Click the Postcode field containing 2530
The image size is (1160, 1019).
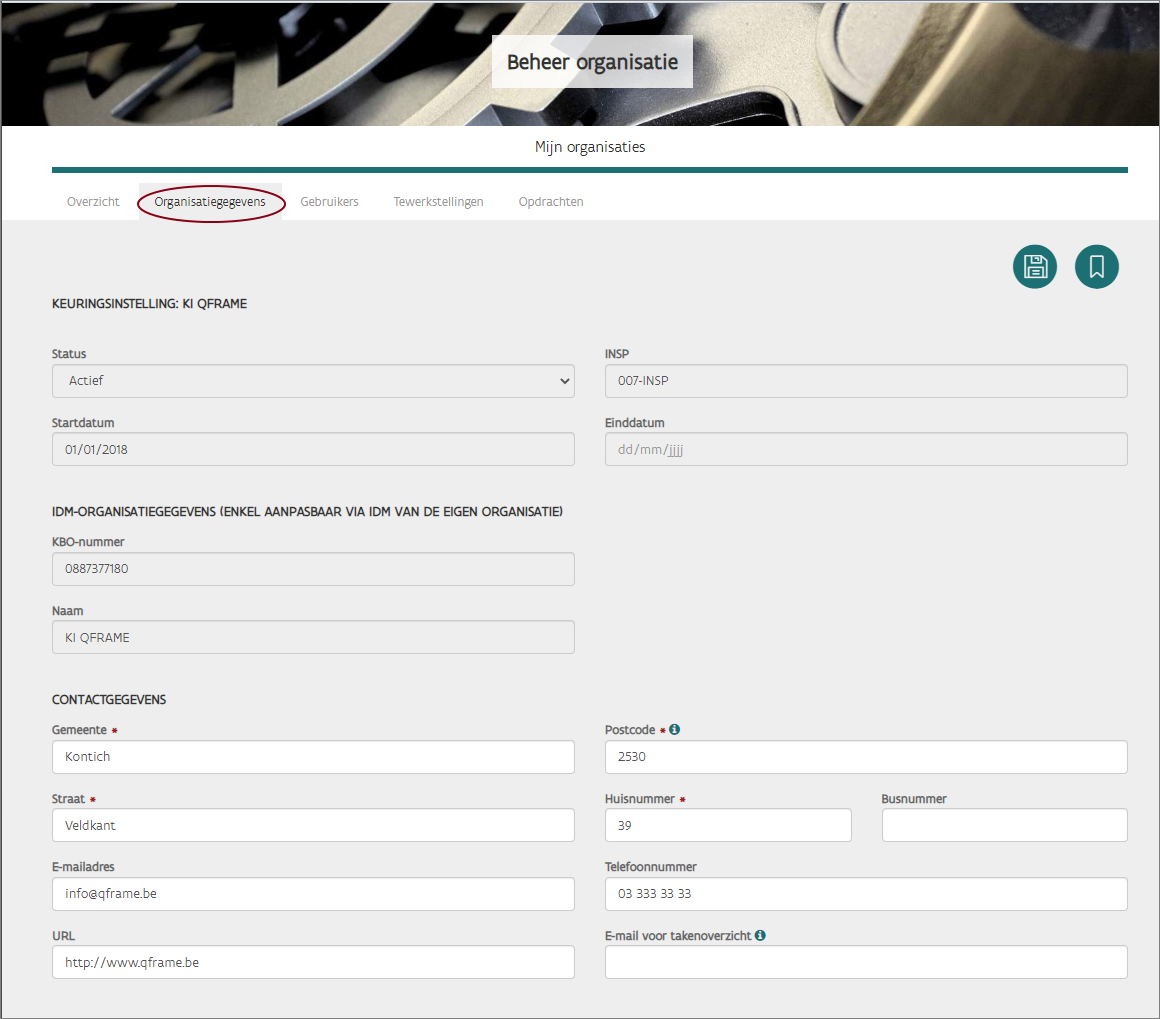pos(866,757)
